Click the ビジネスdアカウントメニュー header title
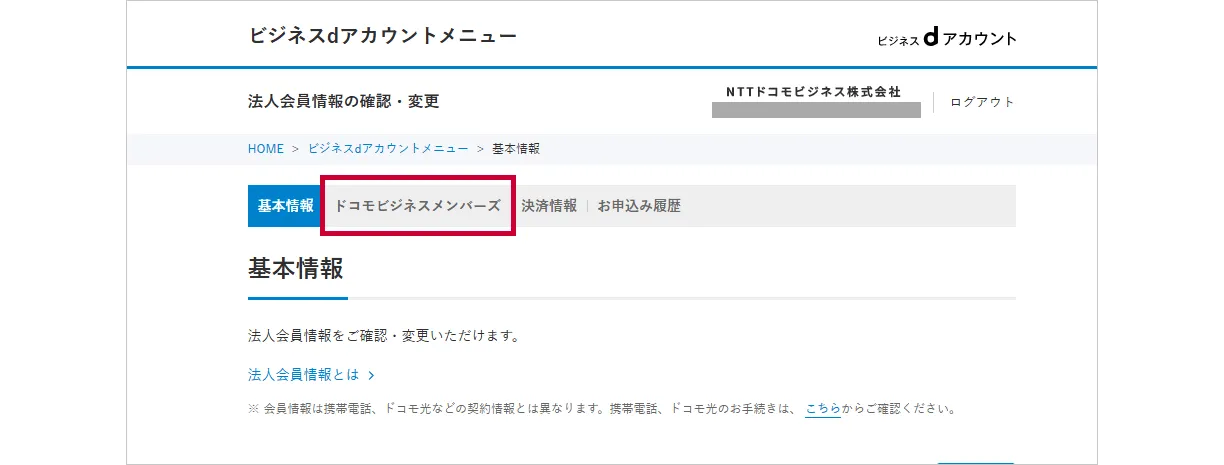The image size is (1224, 465). point(382,37)
